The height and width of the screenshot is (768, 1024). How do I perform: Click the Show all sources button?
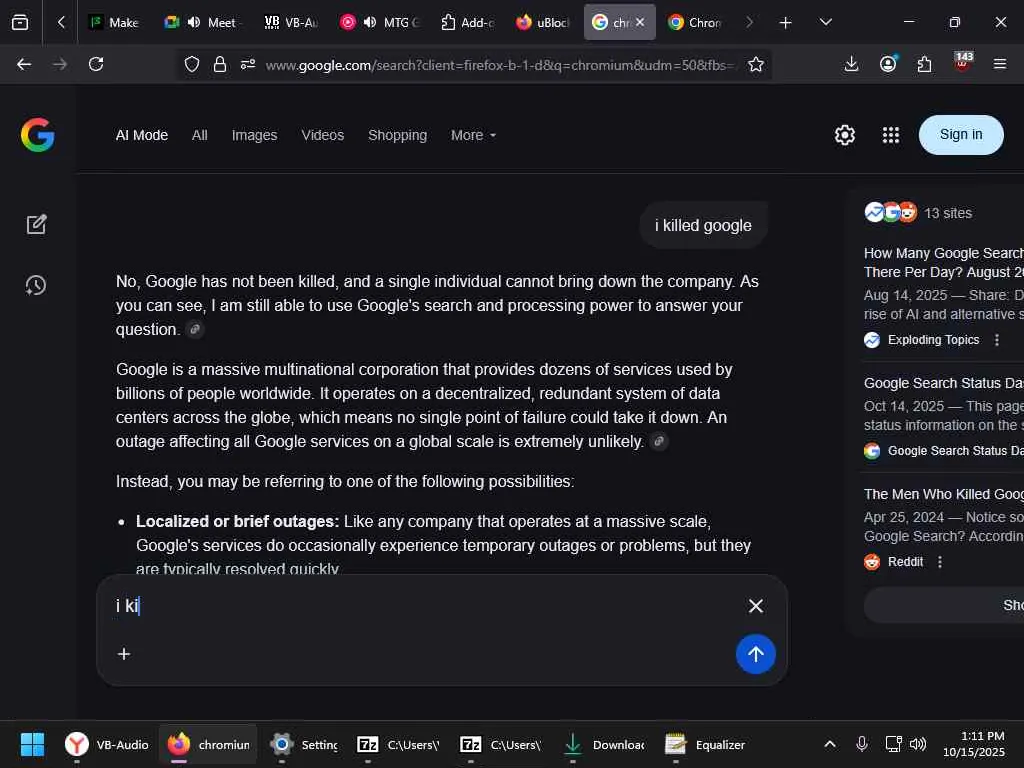tap(944, 605)
